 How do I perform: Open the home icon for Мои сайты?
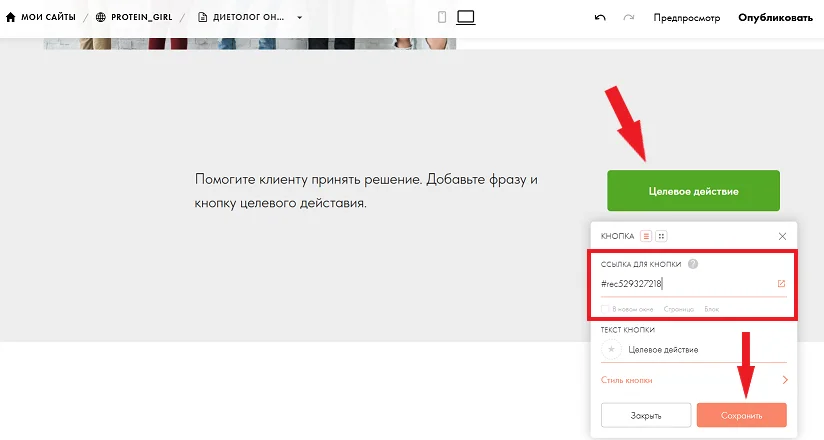tap(11, 17)
